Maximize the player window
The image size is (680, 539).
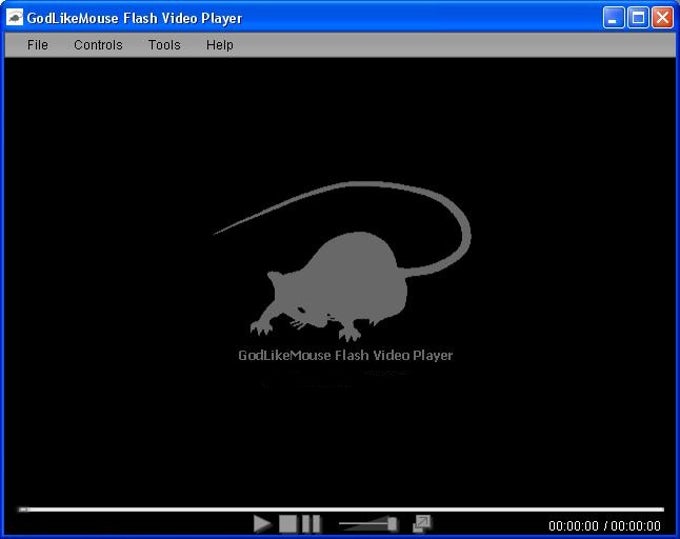pos(638,18)
